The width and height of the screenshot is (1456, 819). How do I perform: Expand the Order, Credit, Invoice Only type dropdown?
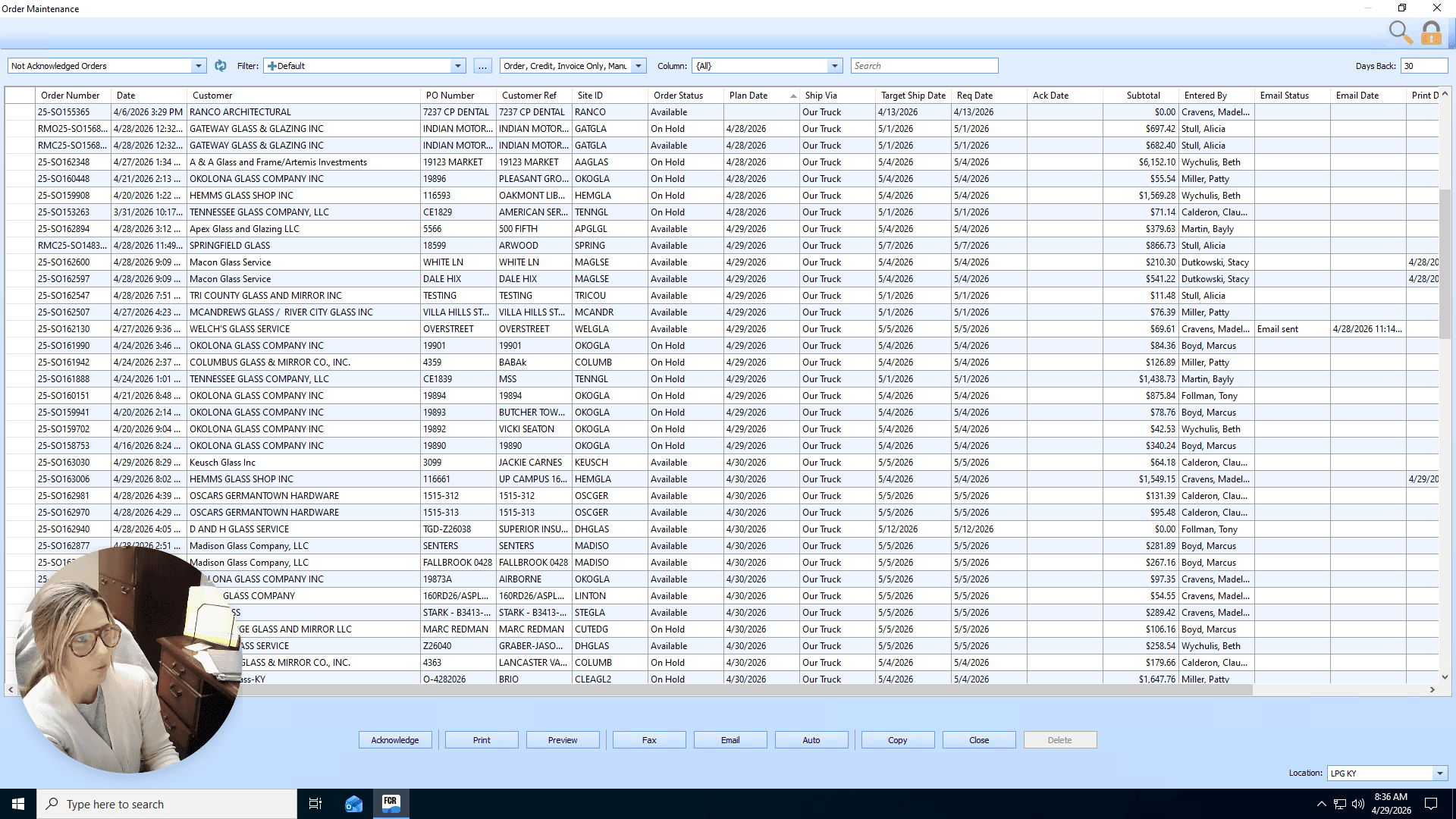coord(639,66)
